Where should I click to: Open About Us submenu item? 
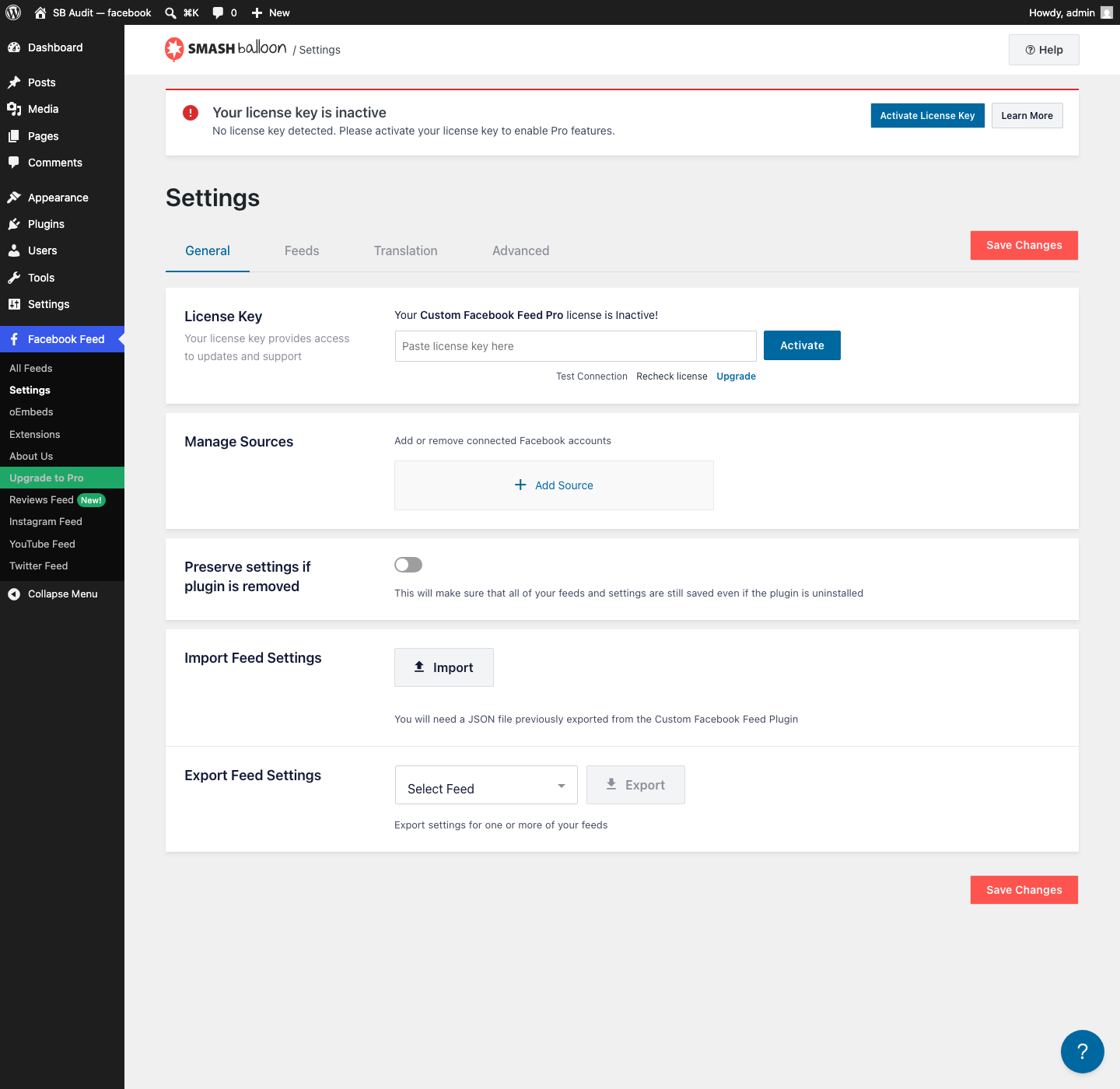(62, 457)
